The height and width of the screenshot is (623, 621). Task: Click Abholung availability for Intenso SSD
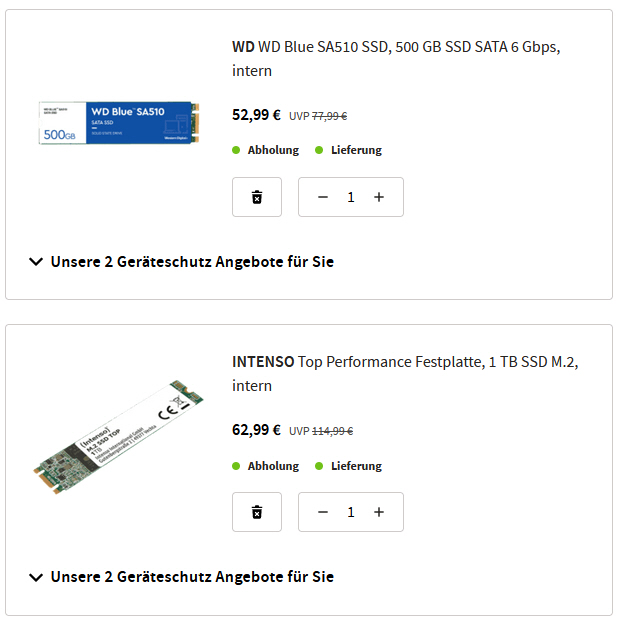(x=272, y=466)
